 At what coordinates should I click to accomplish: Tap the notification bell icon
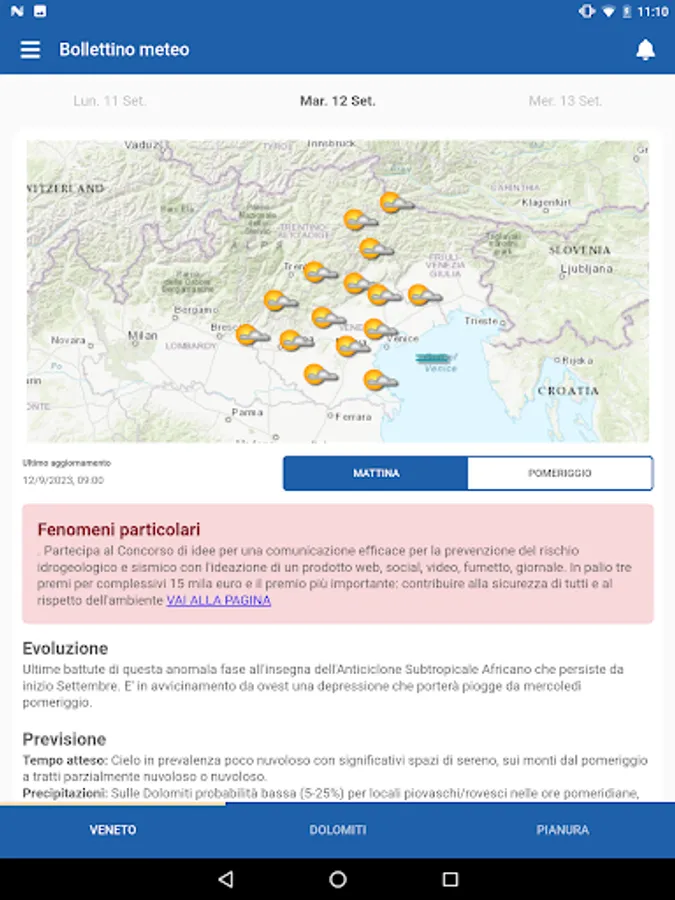pyautogui.click(x=645, y=49)
